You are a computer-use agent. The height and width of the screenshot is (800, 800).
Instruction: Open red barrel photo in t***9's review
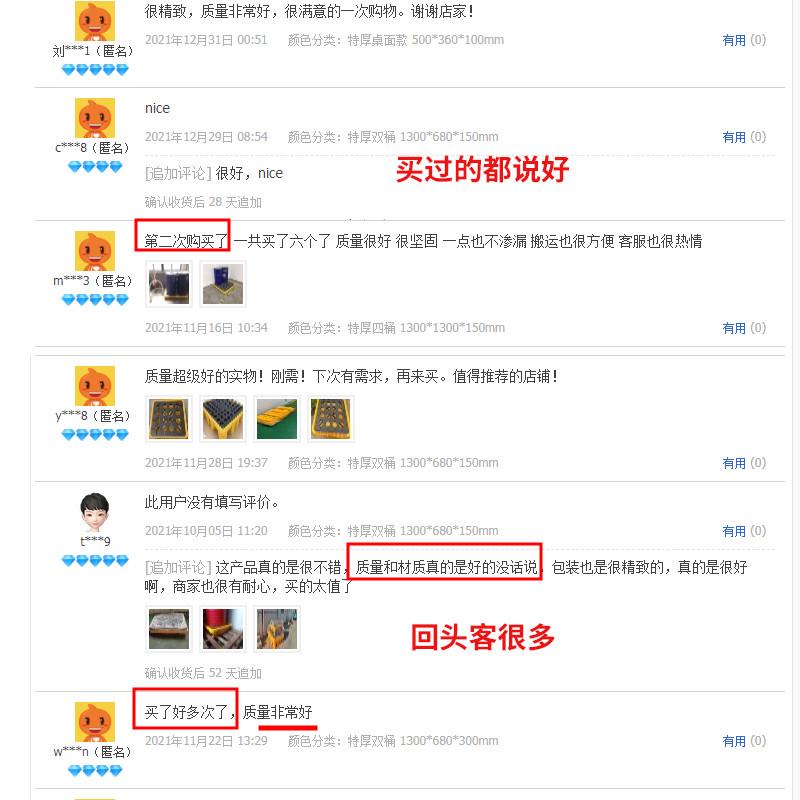[x=223, y=629]
